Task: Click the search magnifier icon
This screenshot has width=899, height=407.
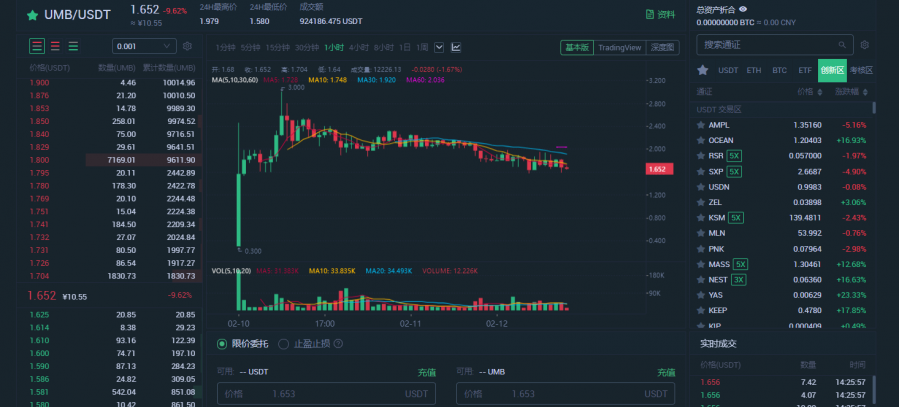Action: tap(842, 45)
